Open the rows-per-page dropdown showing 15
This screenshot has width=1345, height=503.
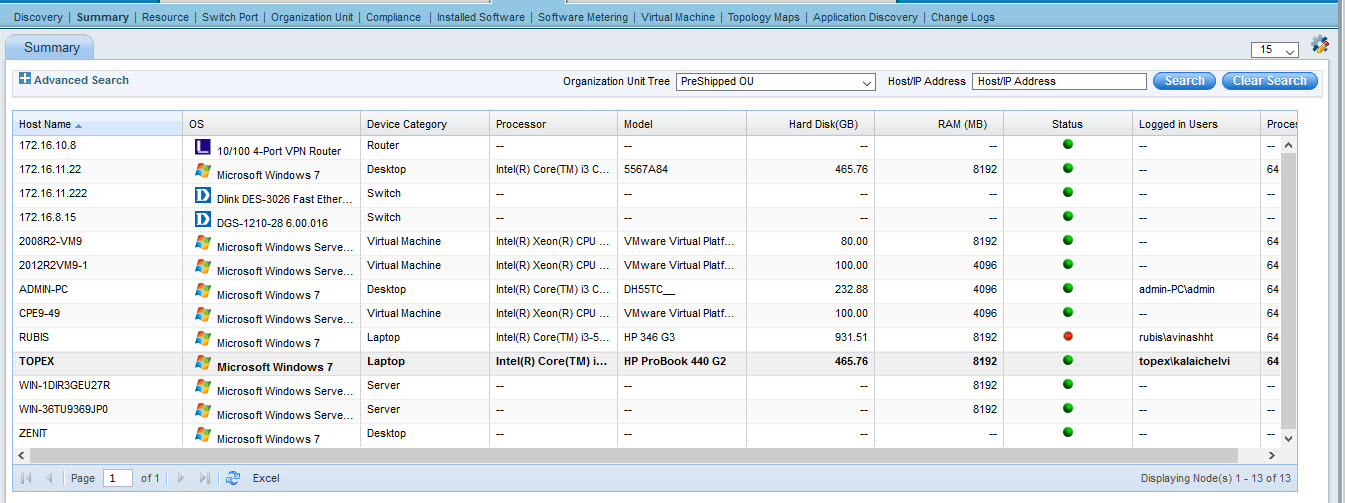pos(1274,50)
